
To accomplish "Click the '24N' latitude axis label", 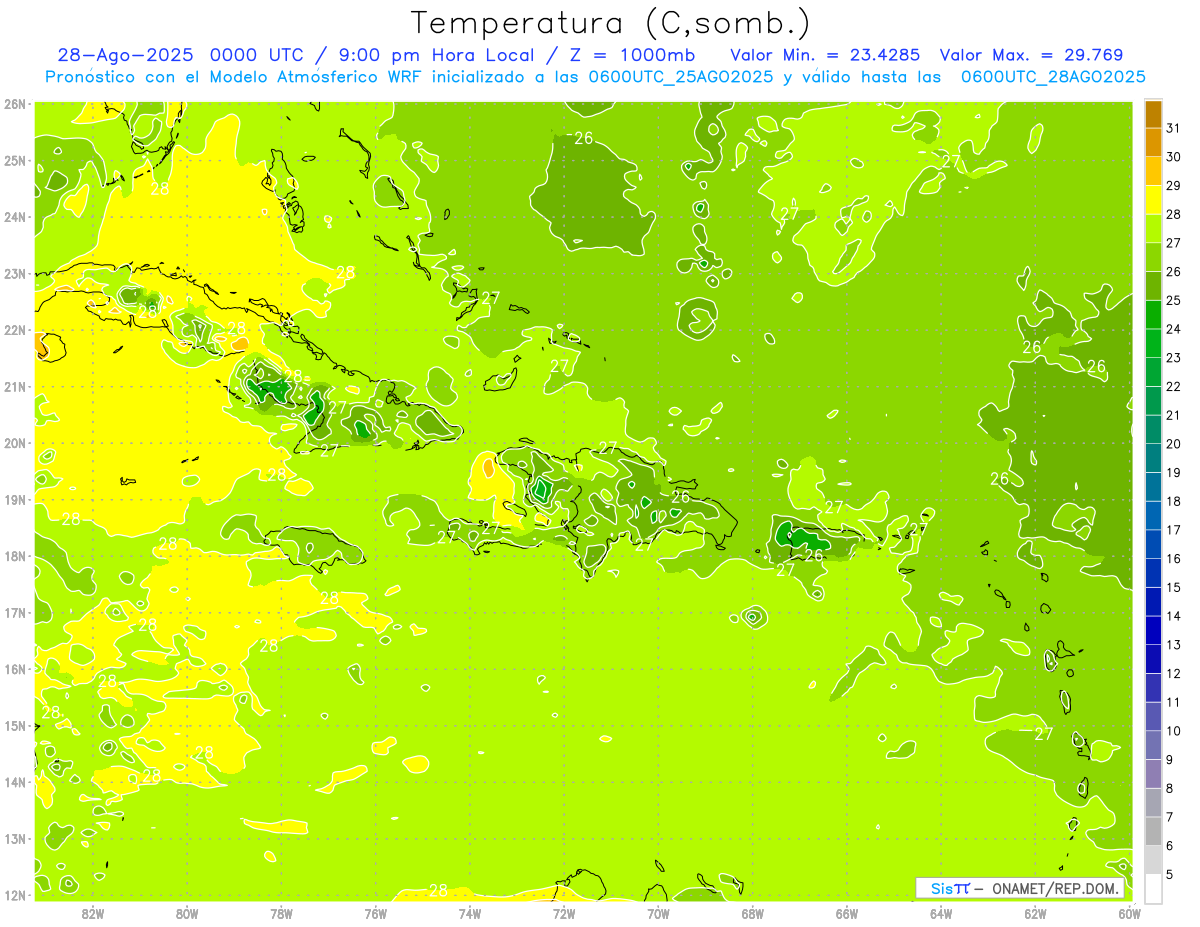I will [x=16, y=217].
